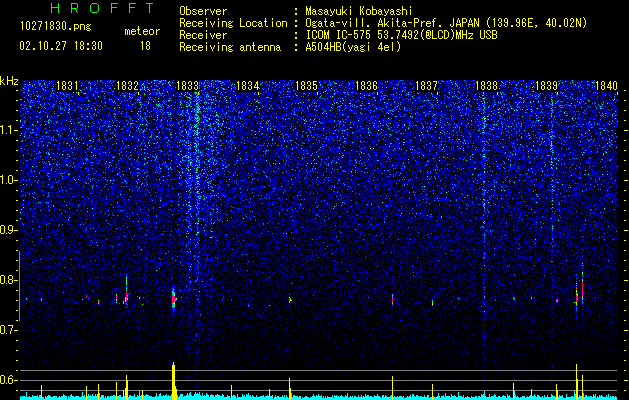Click the Receiver label

click(203, 35)
